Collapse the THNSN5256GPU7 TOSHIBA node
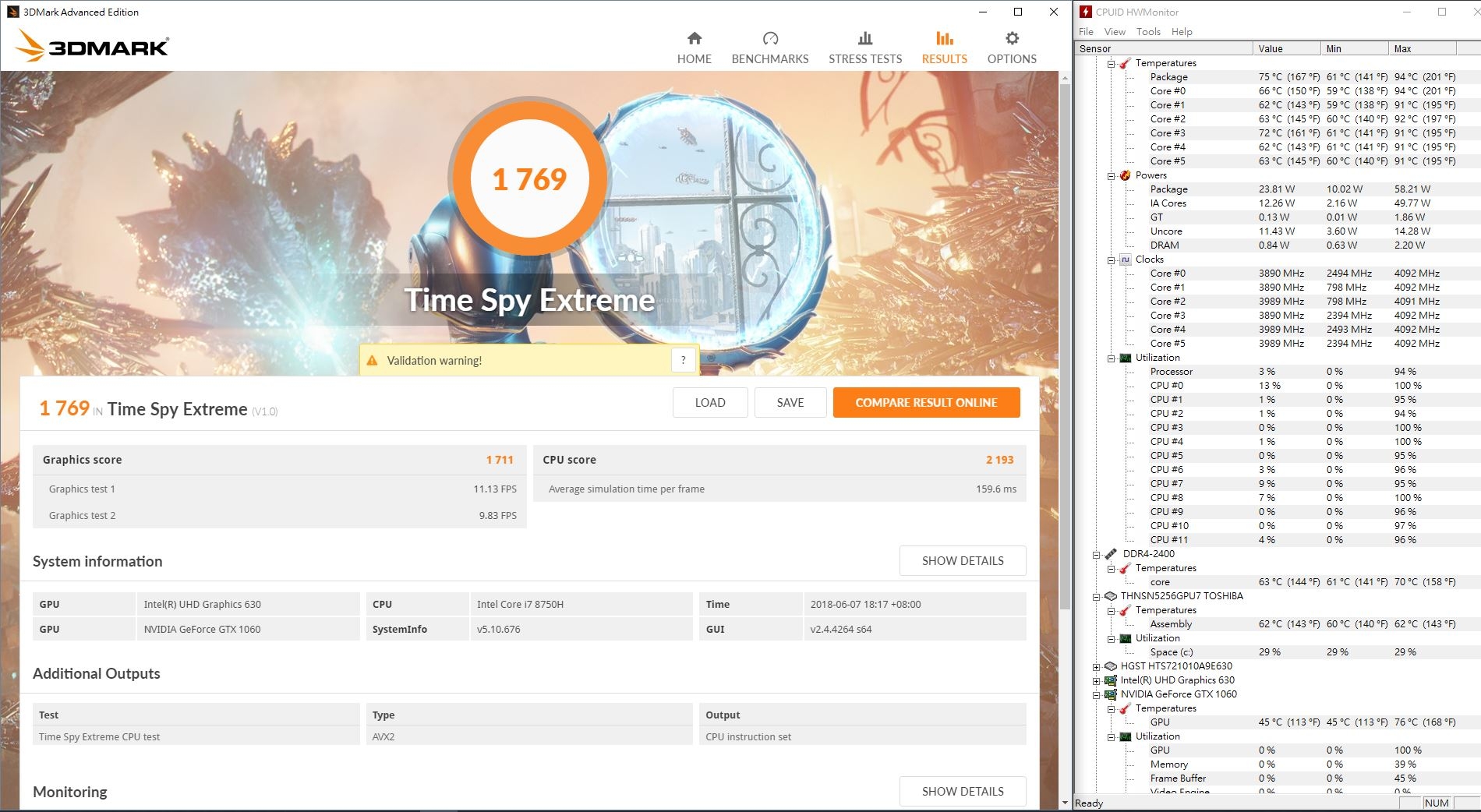Viewport: 1481px width, 812px height. pyautogui.click(x=1096, y=597)
